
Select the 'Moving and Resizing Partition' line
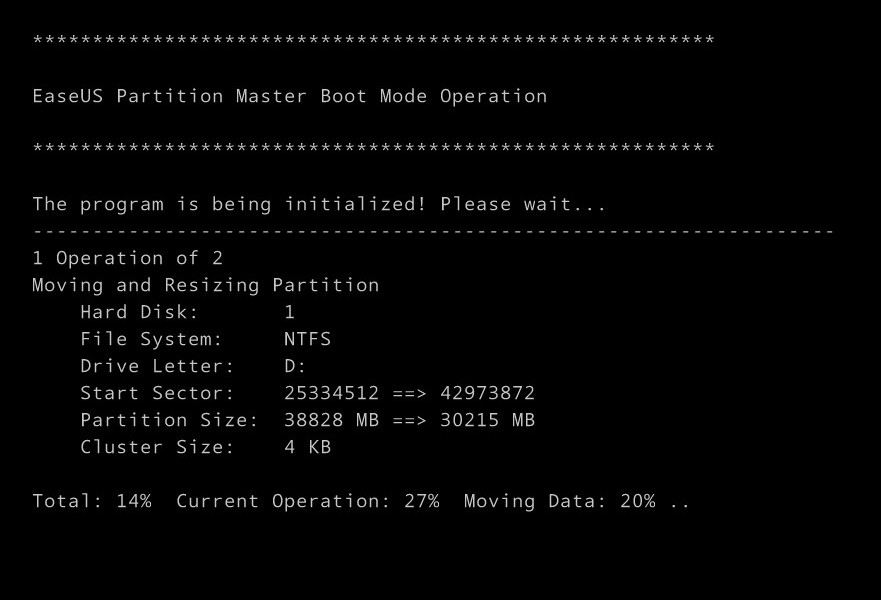pyautogui.click(x=206, y=285)
